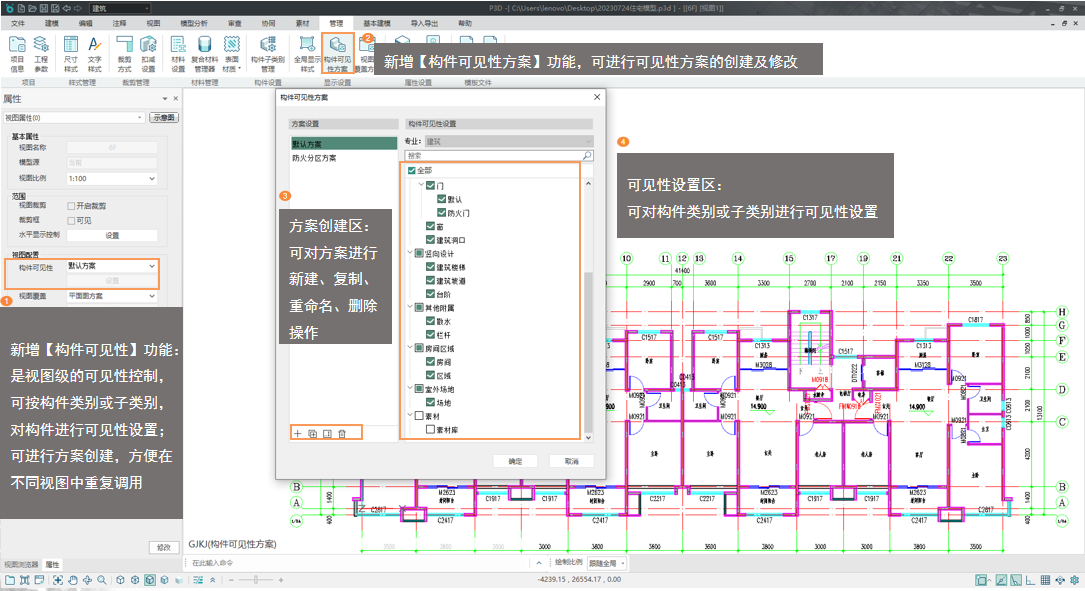Select the 文字样式 ribbon tool
This screenshot has width=1085, height=591.
(95, 54)
